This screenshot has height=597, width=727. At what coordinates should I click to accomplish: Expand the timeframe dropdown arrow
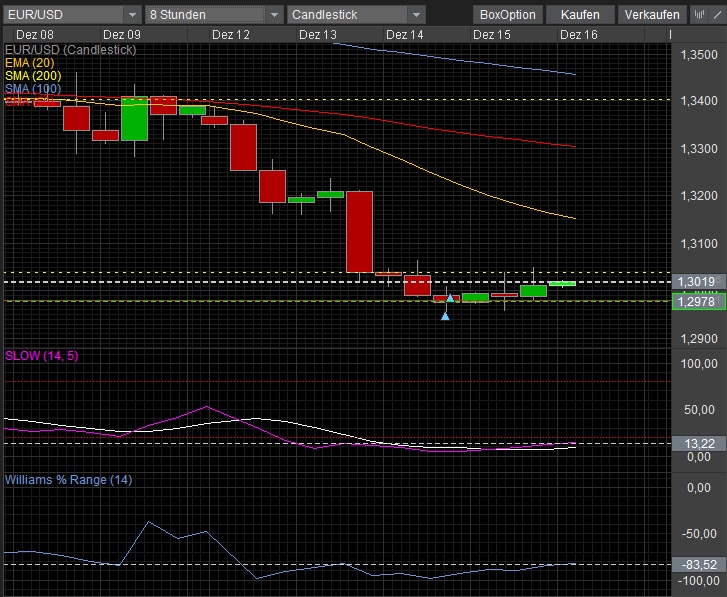click(274, 15)
